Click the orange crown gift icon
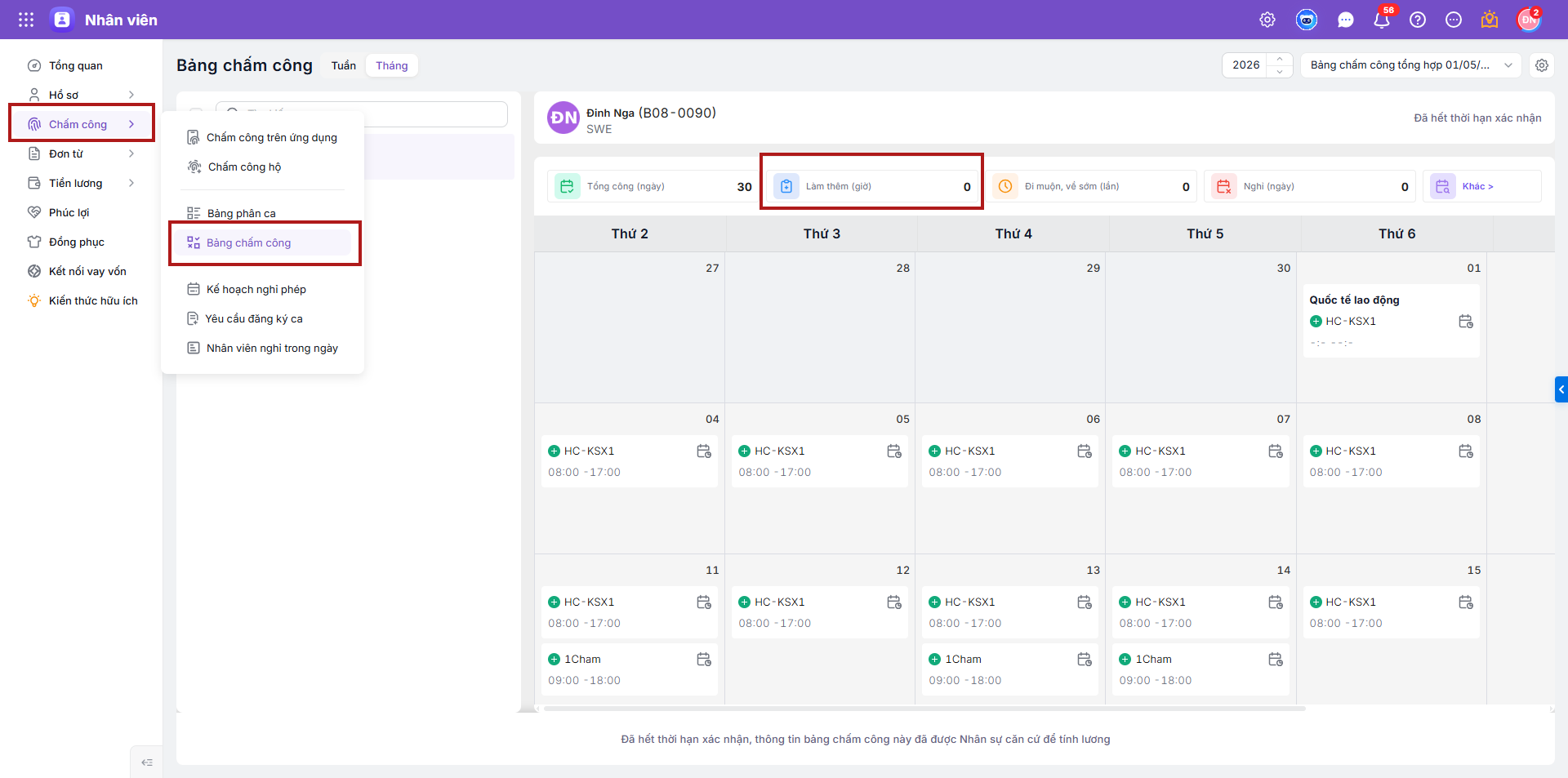Screen dimensions: 1568x778 (1490, 20)
